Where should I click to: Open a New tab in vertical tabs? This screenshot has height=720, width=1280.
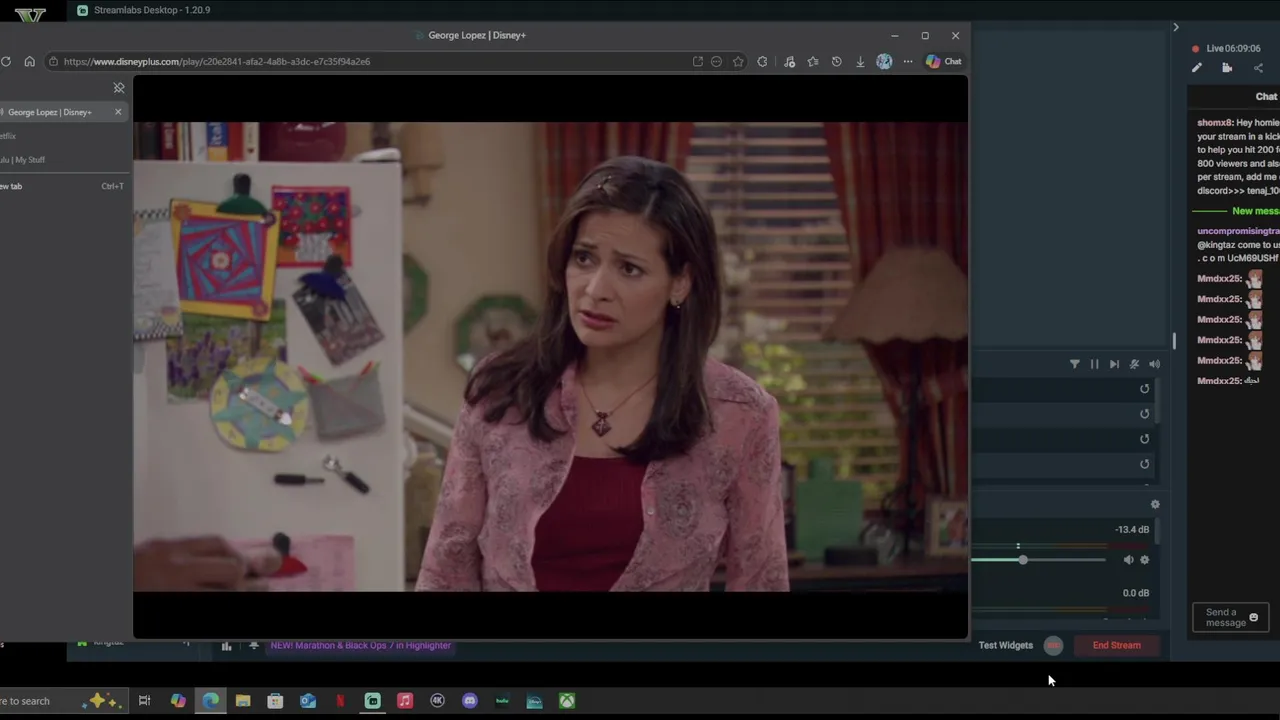click(62, 186)
